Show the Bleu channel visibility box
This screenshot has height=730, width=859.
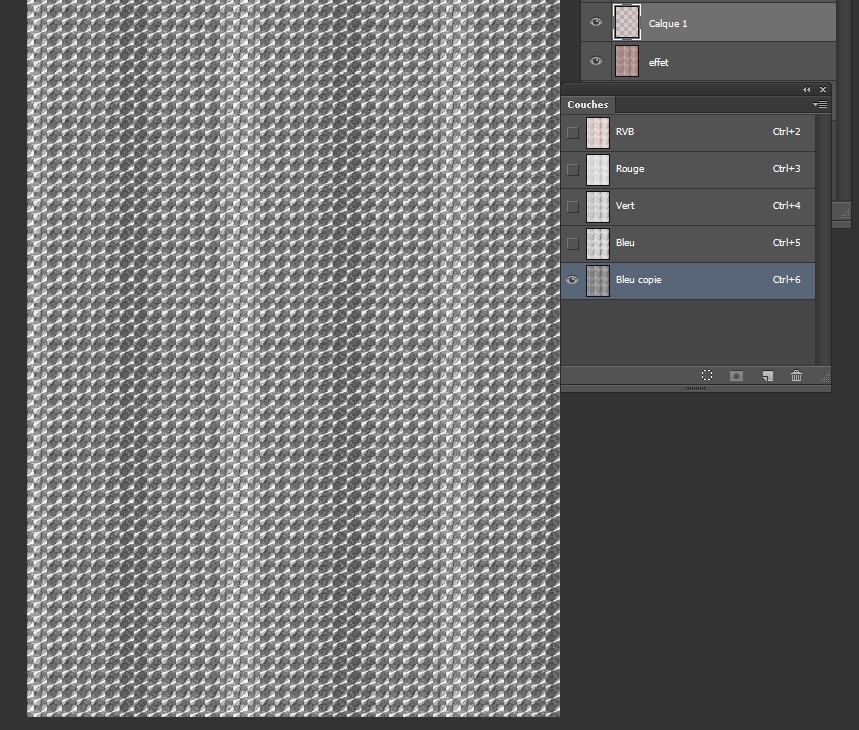click(x=572, y=243)
